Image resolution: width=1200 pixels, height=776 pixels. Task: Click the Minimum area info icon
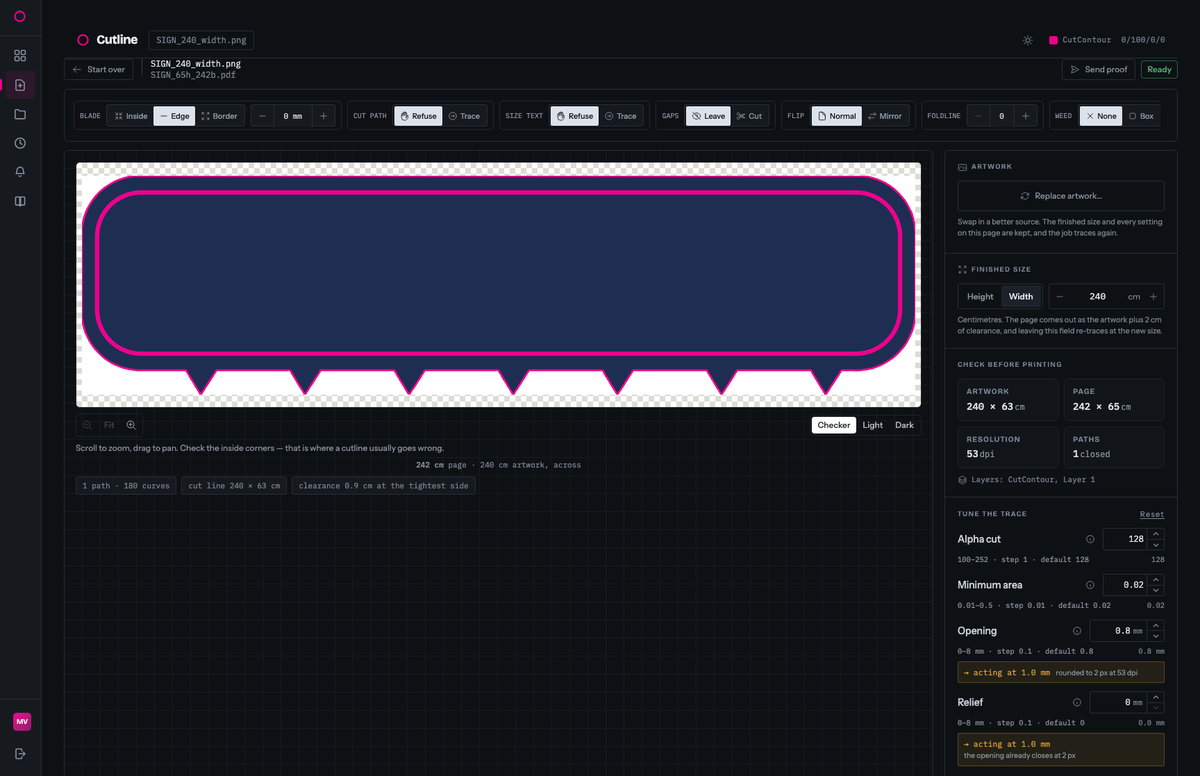[x=1090, y=585]
